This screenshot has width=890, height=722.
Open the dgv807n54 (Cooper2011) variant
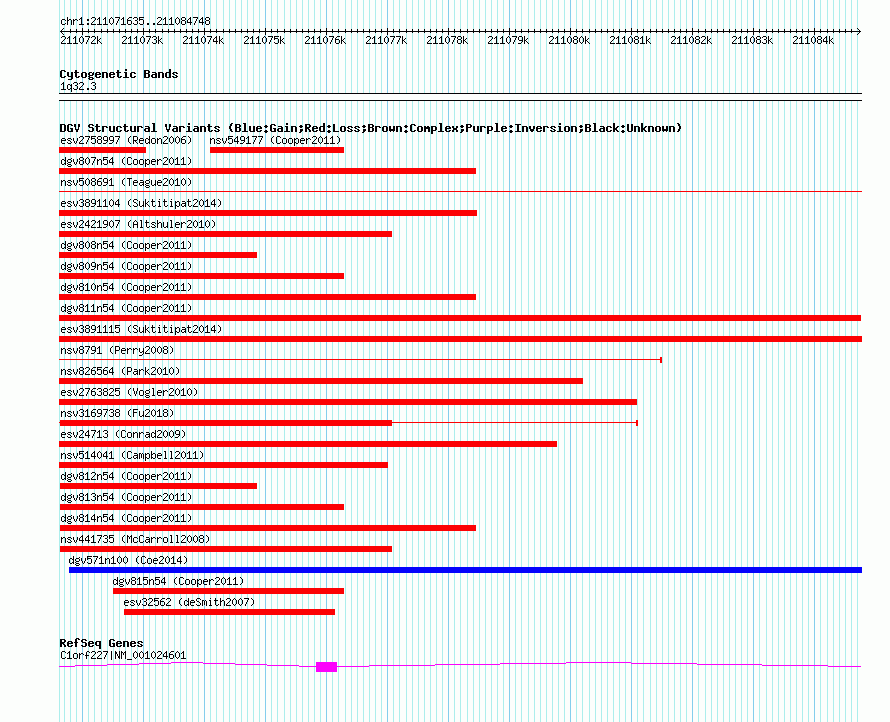click(126, 161)
